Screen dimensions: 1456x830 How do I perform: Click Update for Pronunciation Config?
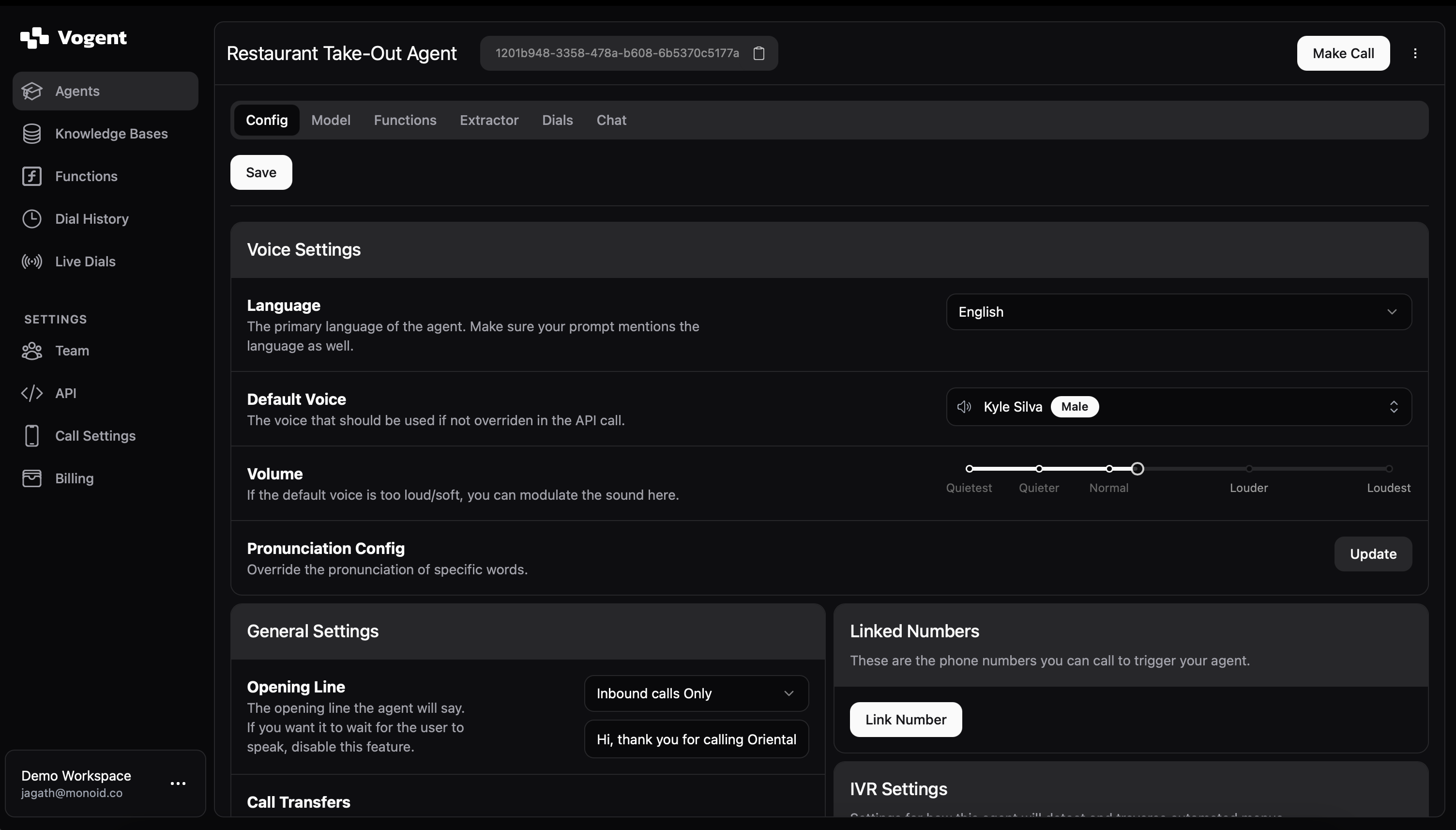pyautogui.click(x=1372, y=554)
